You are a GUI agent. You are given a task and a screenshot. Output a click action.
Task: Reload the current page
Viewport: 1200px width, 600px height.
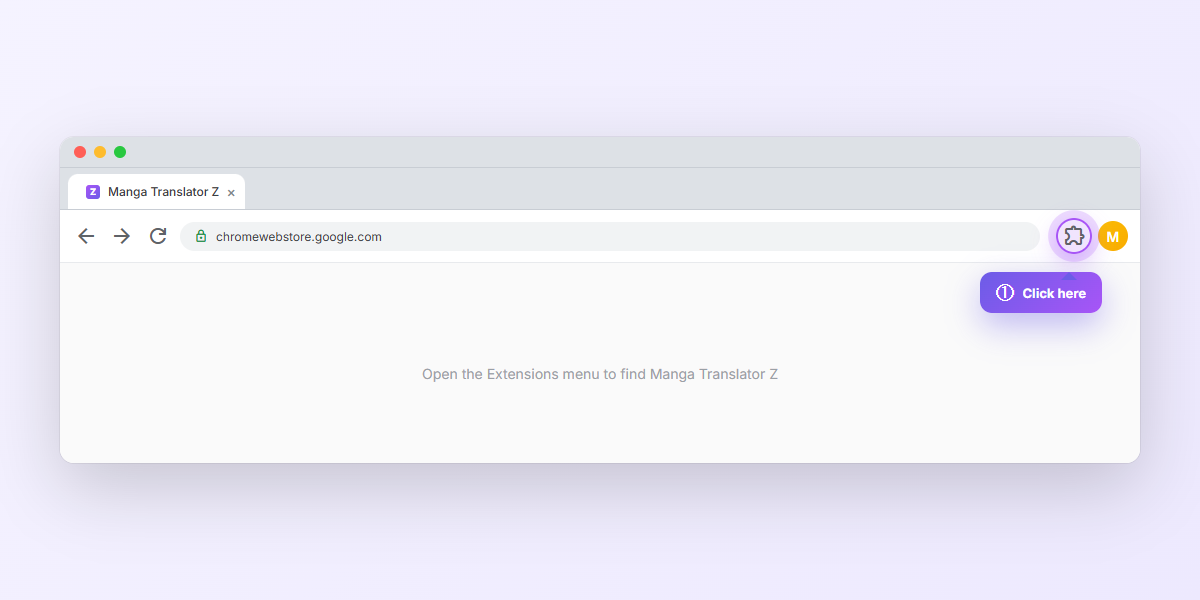coord(158,236)
